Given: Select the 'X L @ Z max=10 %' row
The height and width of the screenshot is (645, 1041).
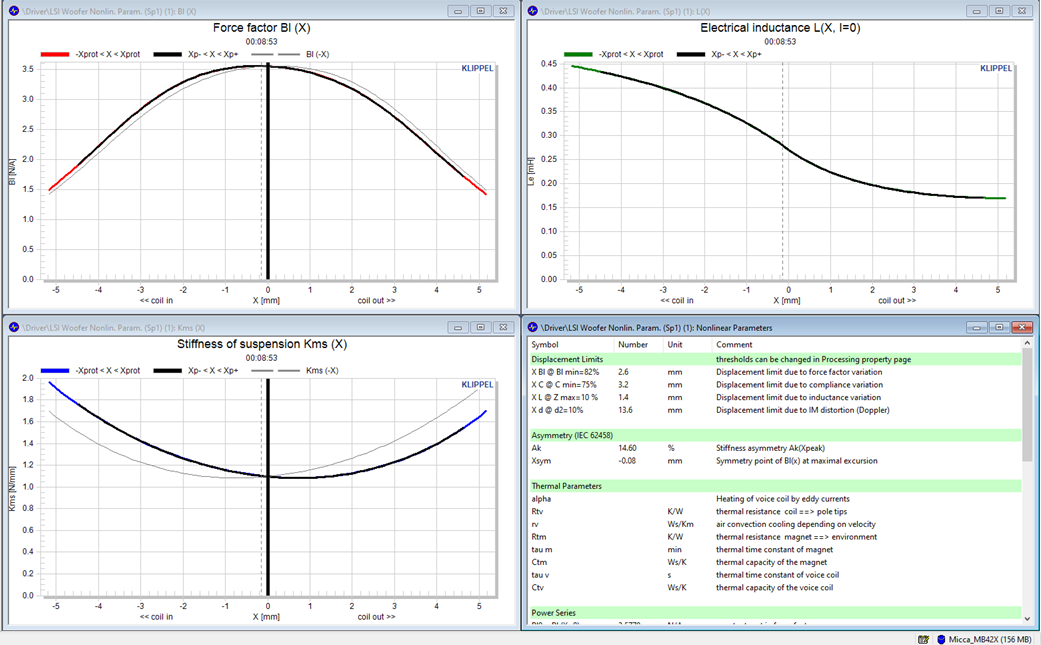Looking at the screenshot, I should click(x=775, y=397).
